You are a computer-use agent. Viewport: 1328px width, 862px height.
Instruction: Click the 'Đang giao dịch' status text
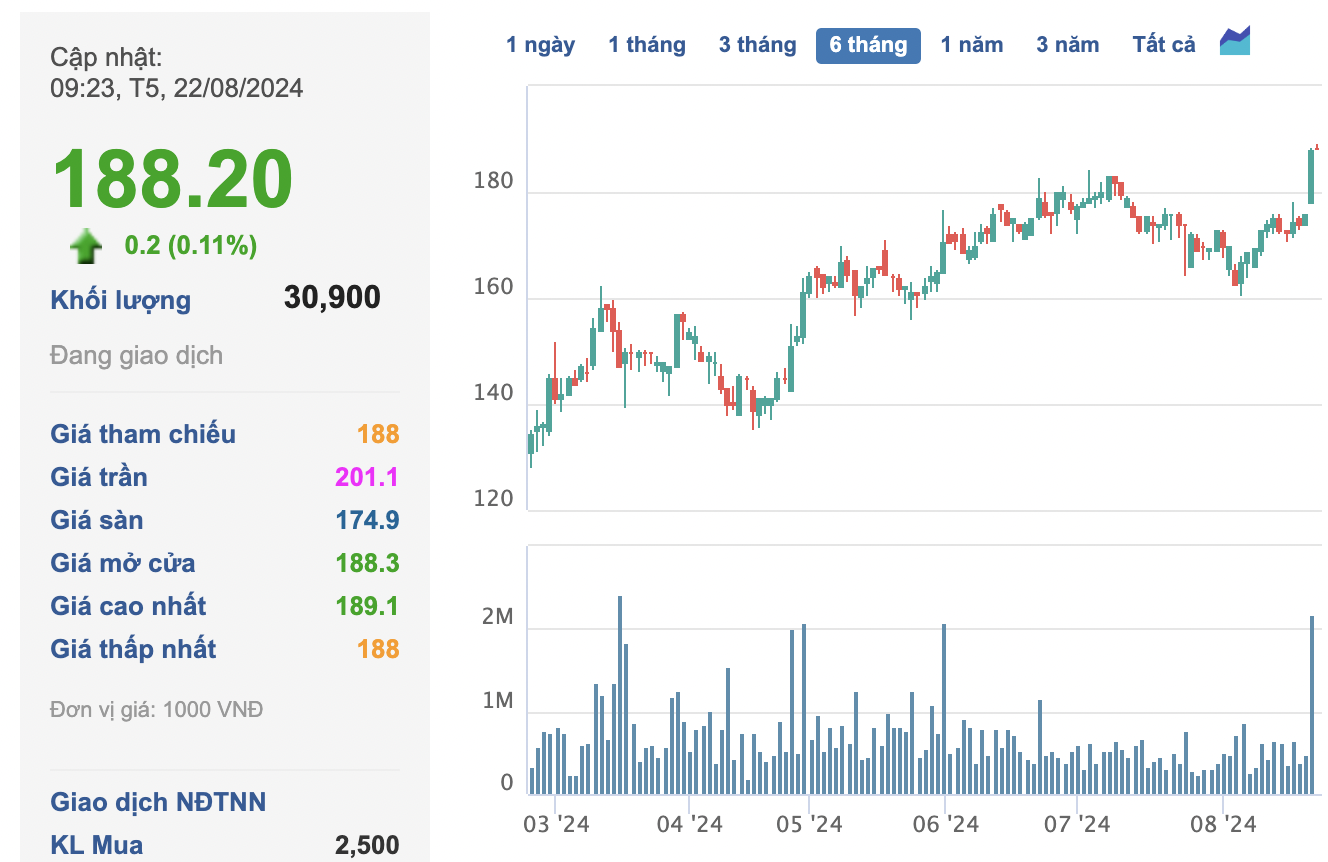click(x=136, y=355)
